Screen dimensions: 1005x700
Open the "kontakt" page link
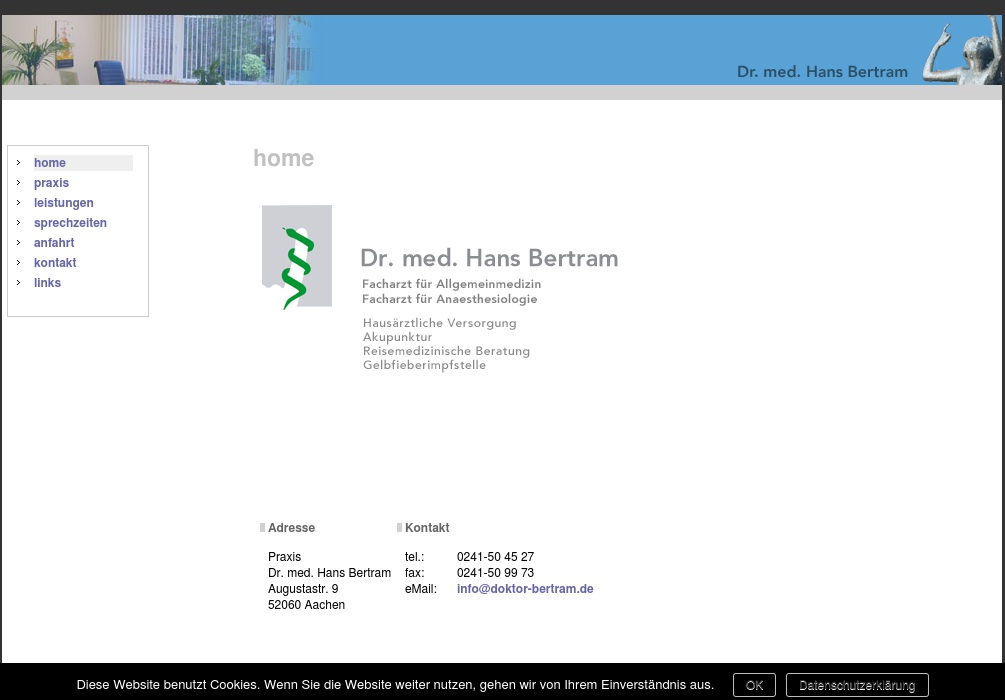[55, 263]
